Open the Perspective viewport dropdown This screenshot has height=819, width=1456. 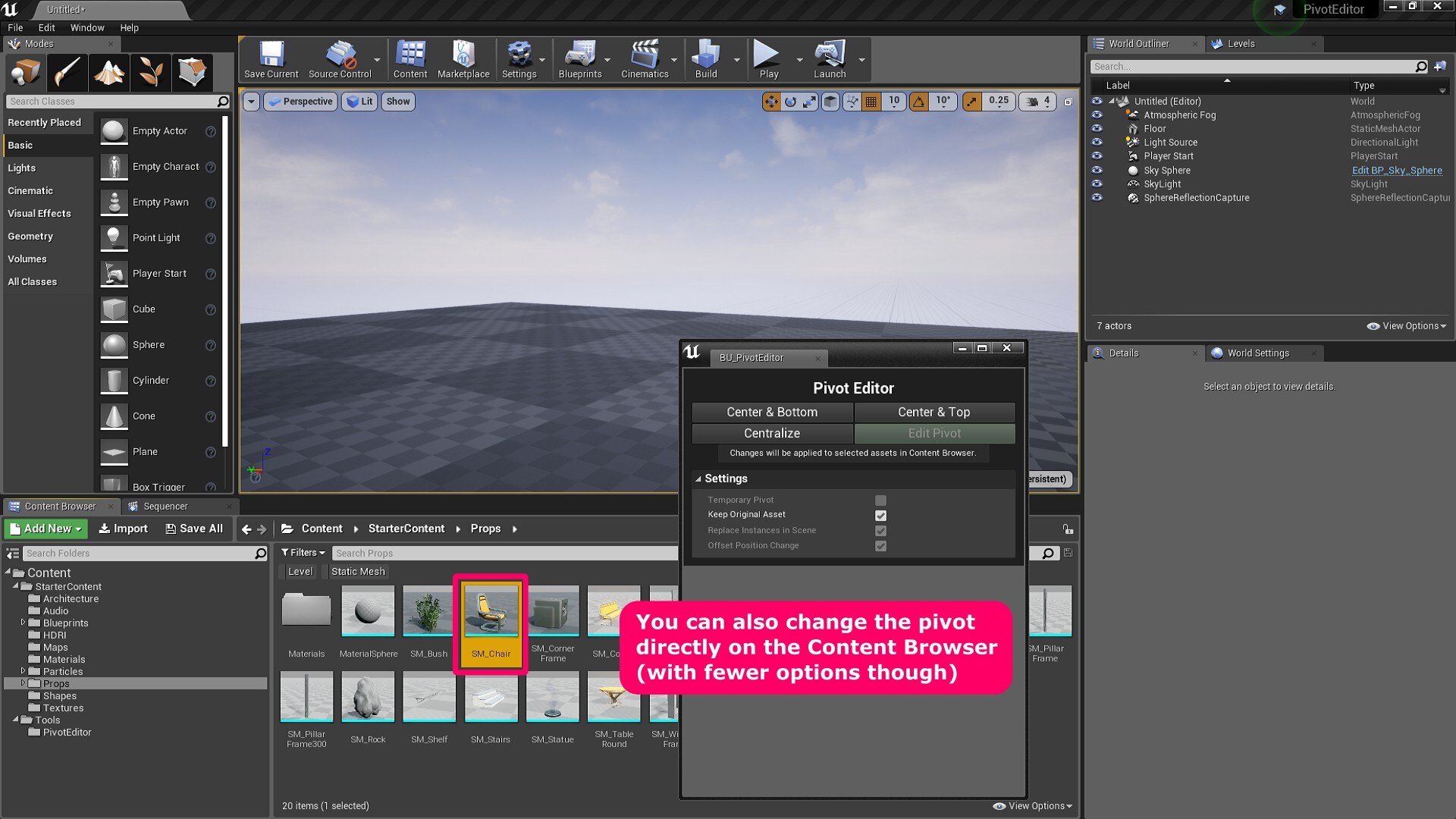(300, 101)
